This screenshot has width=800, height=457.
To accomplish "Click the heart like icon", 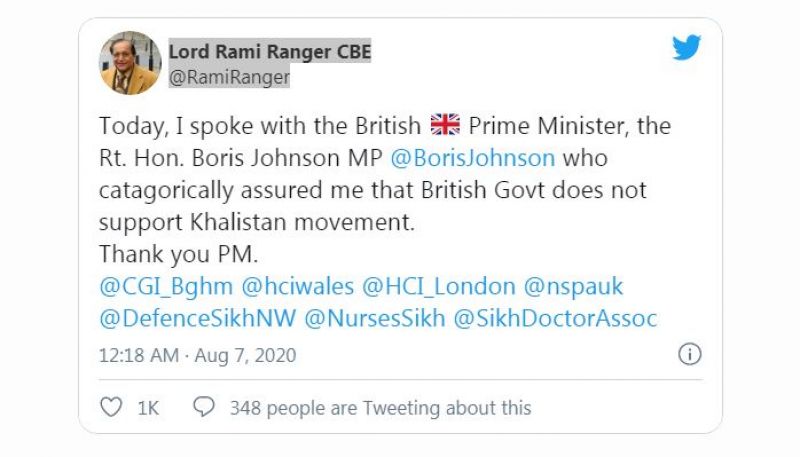I will pyautogui.click(x=113, y=407).
